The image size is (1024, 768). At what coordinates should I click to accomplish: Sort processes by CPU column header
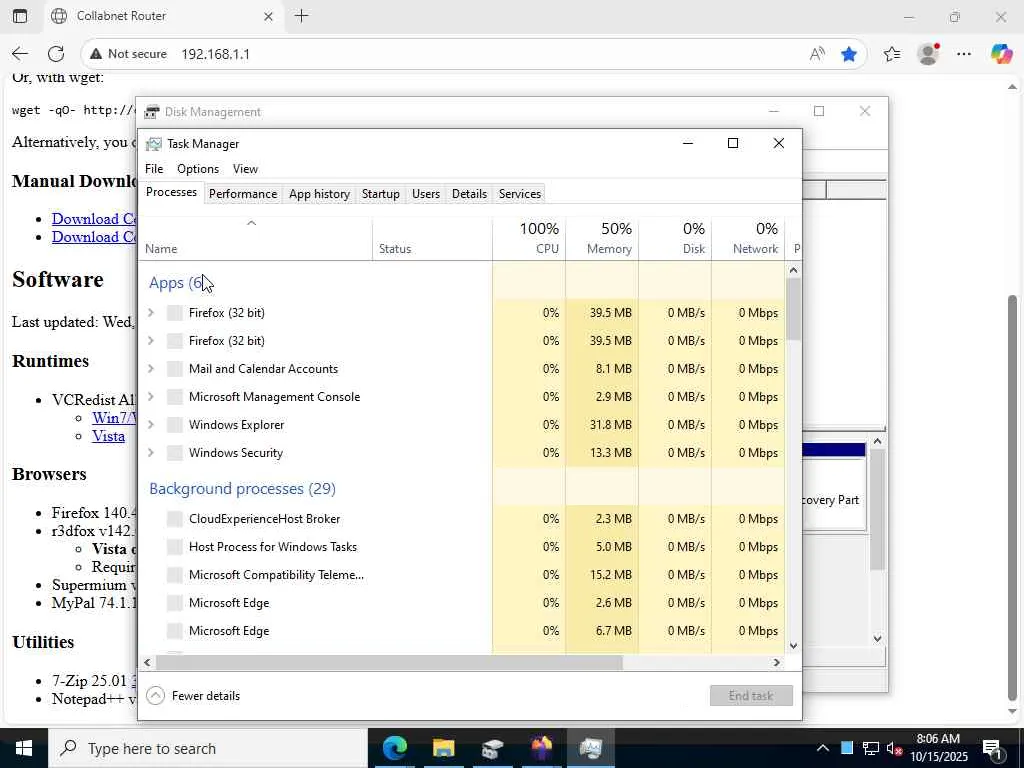[x=529, y=238]
